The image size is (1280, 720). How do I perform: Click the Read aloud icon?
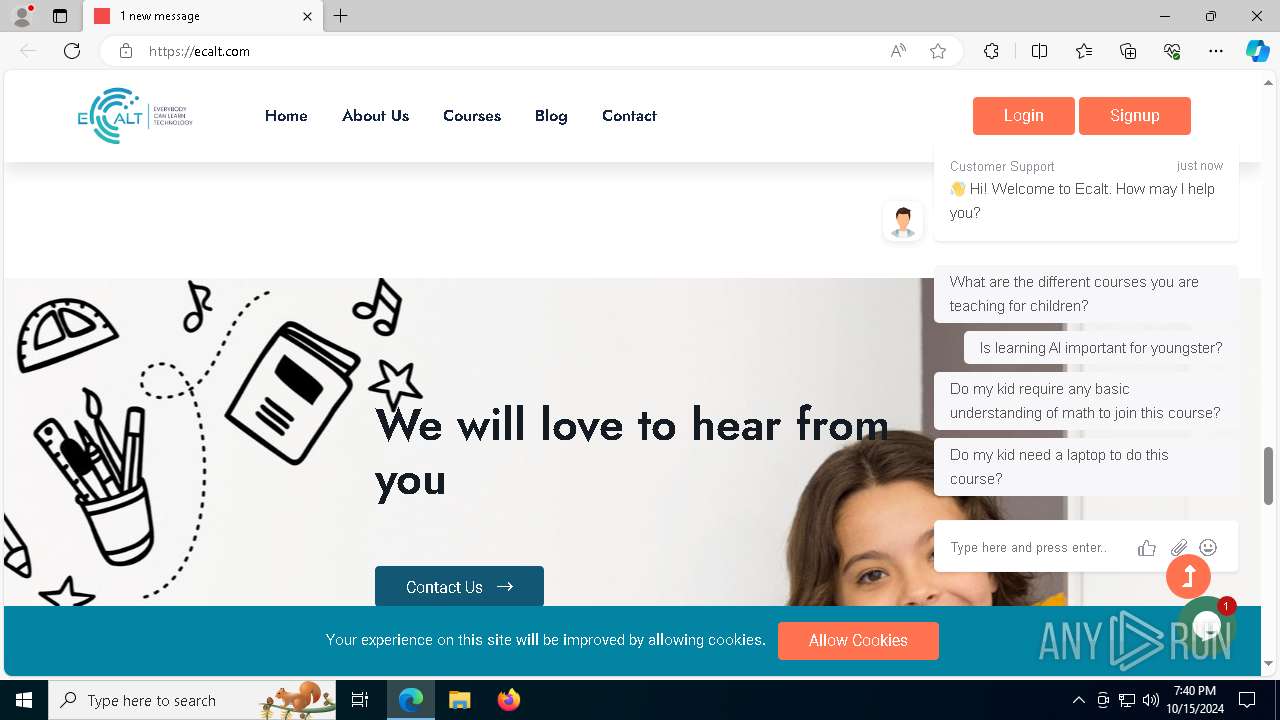pyautogui.click(x=898, y=51)
